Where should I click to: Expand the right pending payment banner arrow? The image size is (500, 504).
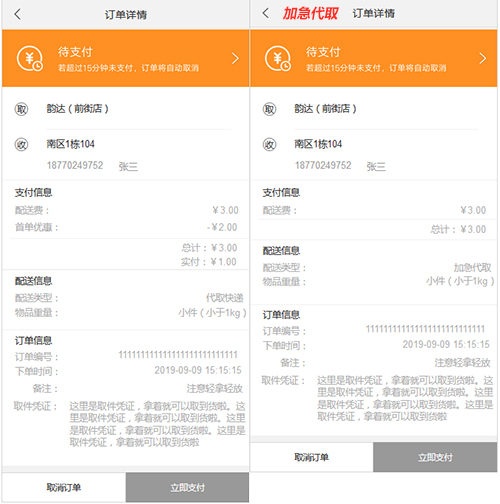point(483,58)
